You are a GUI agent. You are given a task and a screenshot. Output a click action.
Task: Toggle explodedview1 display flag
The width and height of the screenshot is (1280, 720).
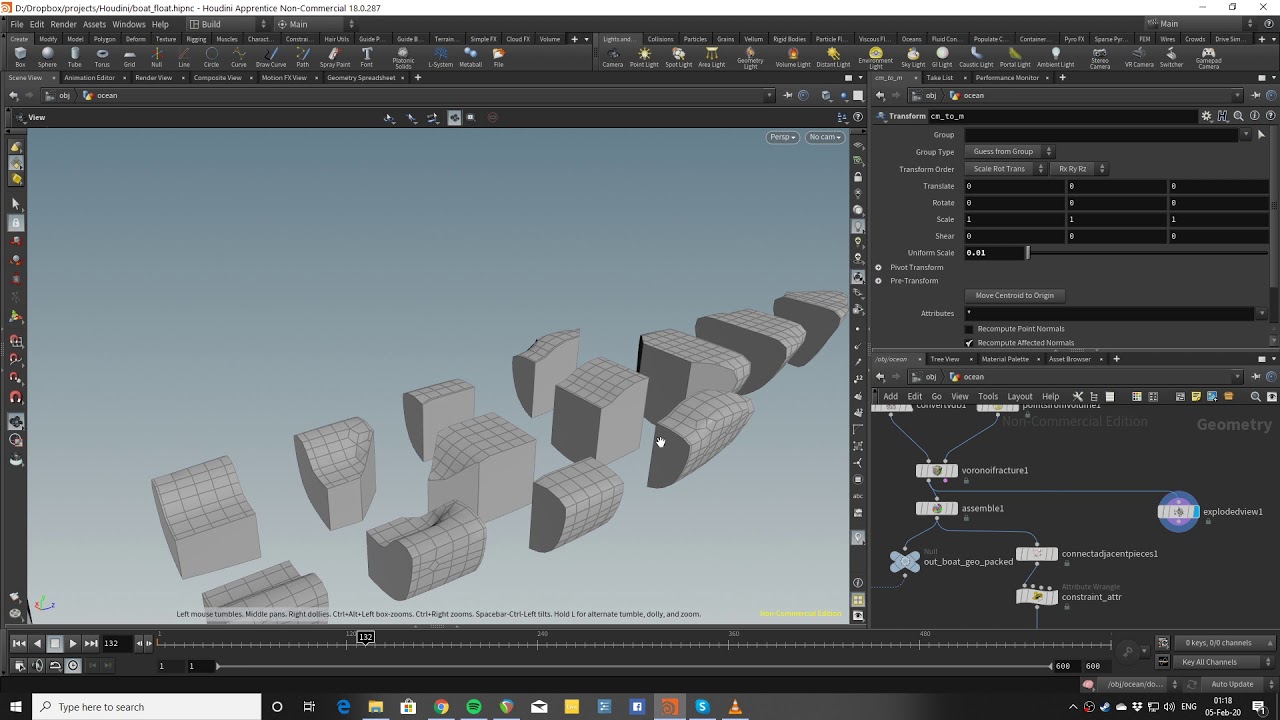[1194, 512]
